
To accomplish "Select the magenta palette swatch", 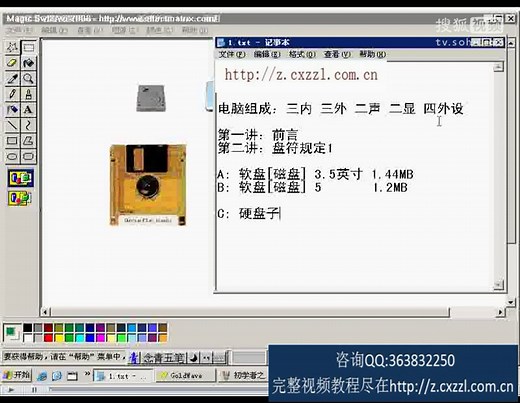I will (100, 338).
